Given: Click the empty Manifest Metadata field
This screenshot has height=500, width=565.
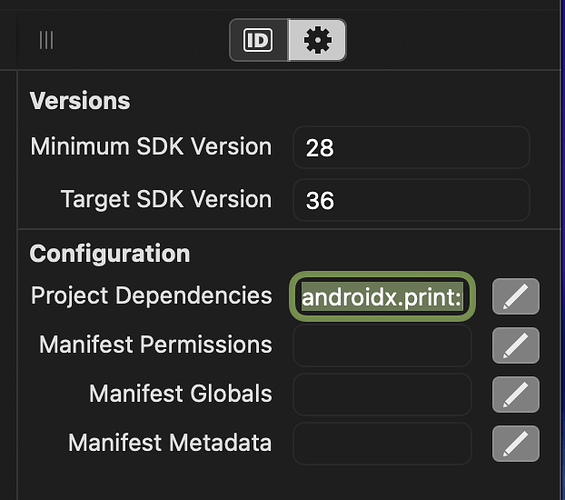Looking at the screenshot, I should (382, 443).
